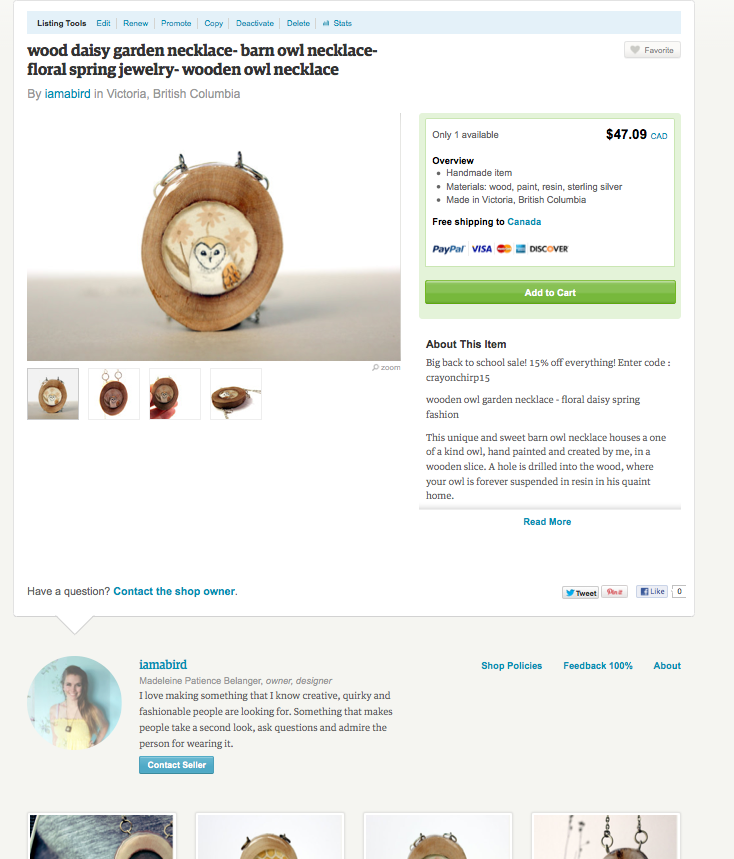
Task: Select Edit in Listing Tools bar
Action: (103, 23)
